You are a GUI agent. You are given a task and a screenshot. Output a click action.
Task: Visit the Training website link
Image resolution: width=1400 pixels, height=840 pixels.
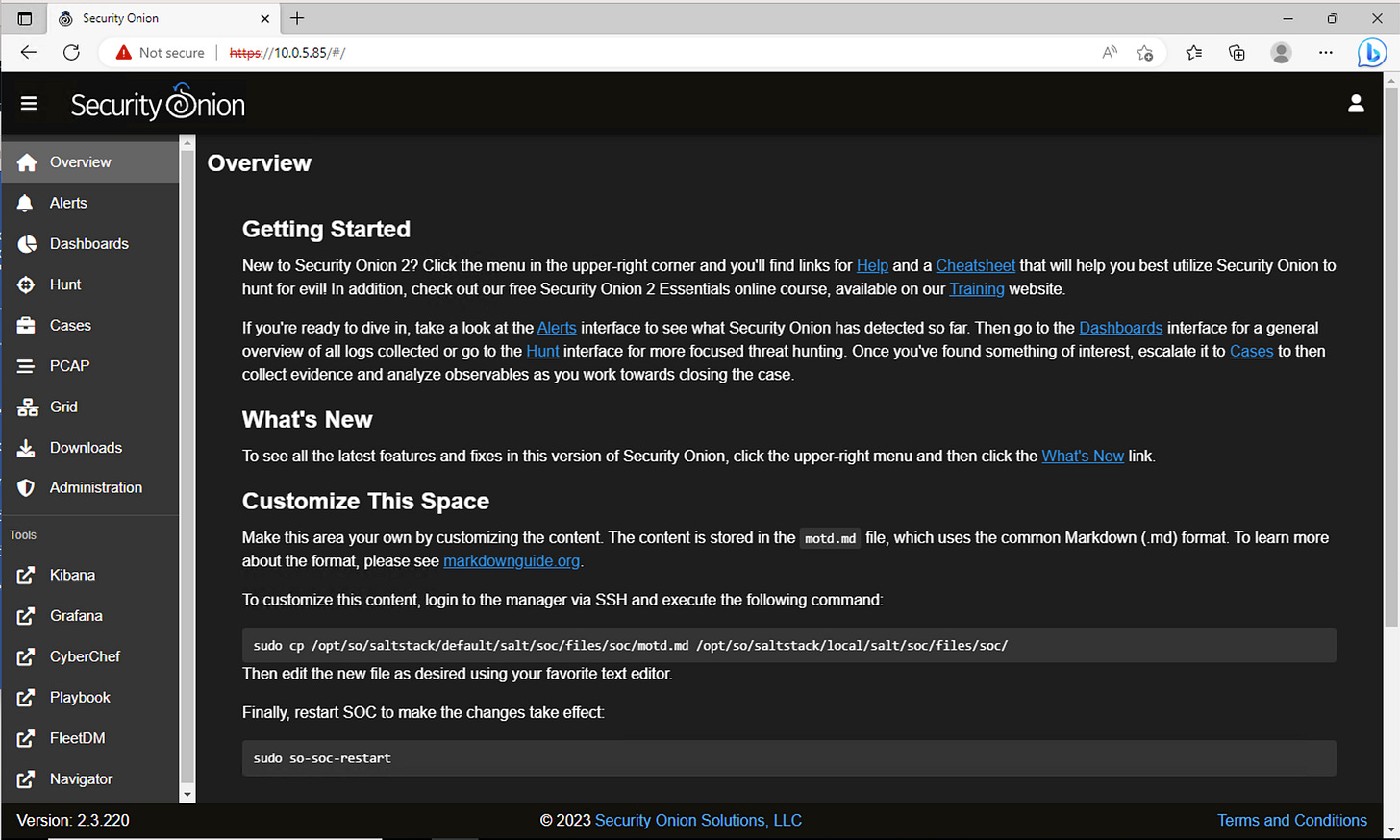click(x=977, y=289)
